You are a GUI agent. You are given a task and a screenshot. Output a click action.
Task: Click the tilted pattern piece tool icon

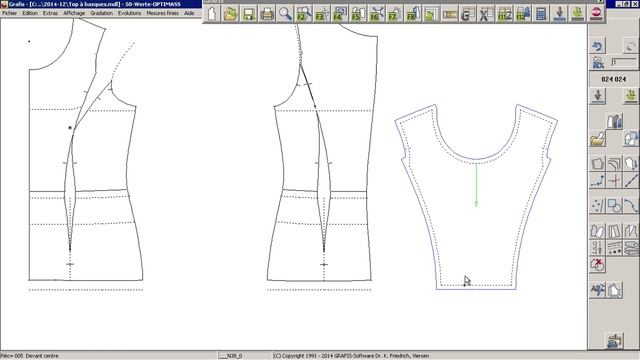598,231
